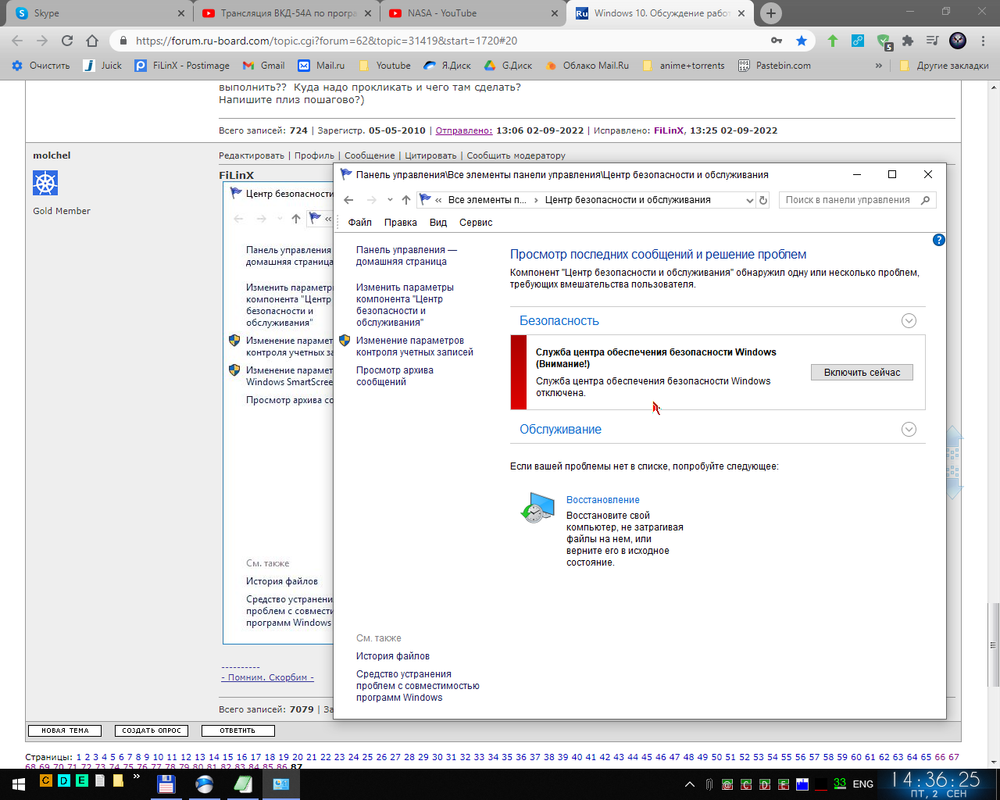This screenshot has width=1000, height=800.
Task: Open the Chrome profile avatar
Action: pyautogui.click(x=958, y=41)
